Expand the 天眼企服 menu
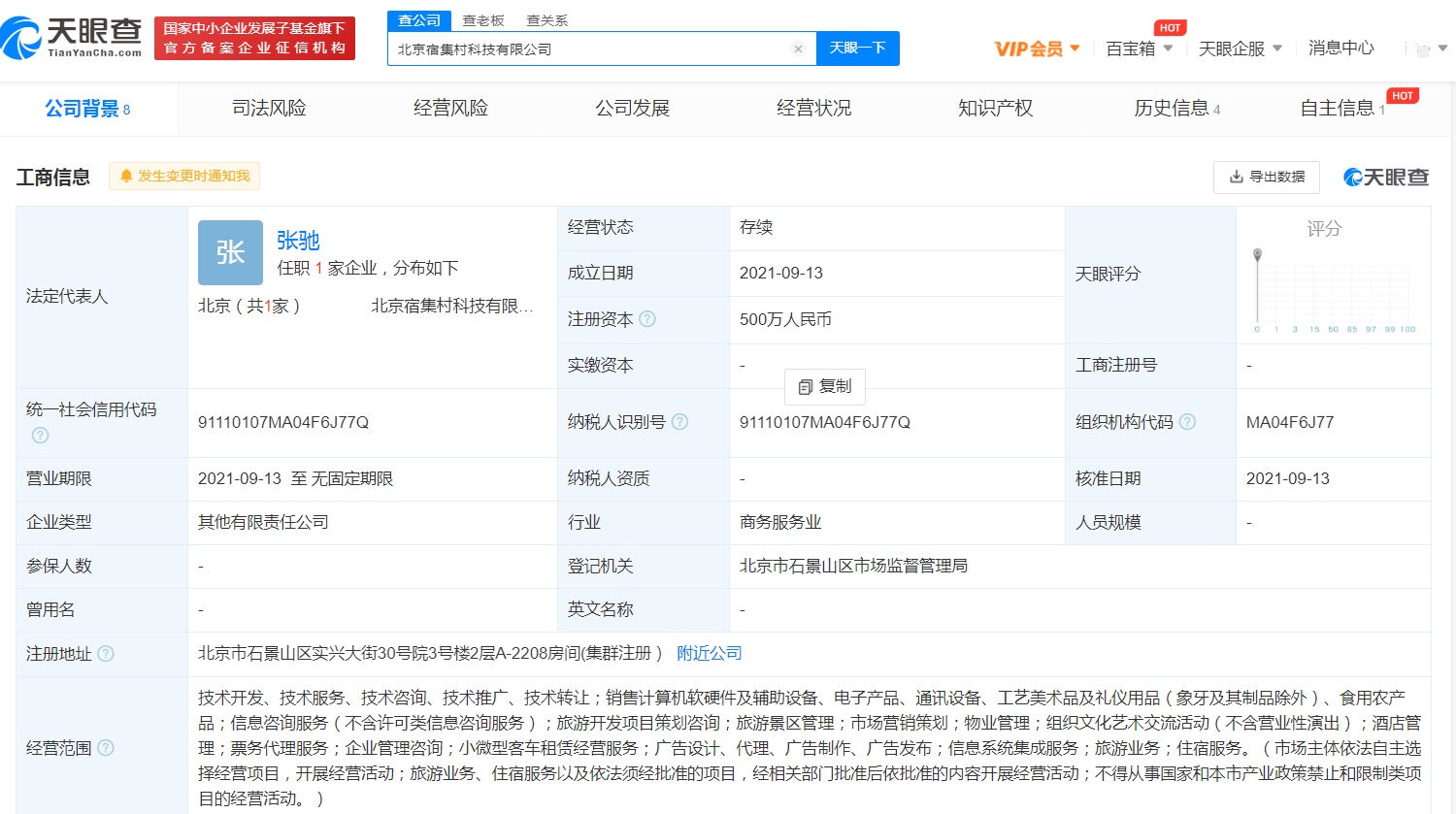1456x814 pixels. pos(1241,49)
